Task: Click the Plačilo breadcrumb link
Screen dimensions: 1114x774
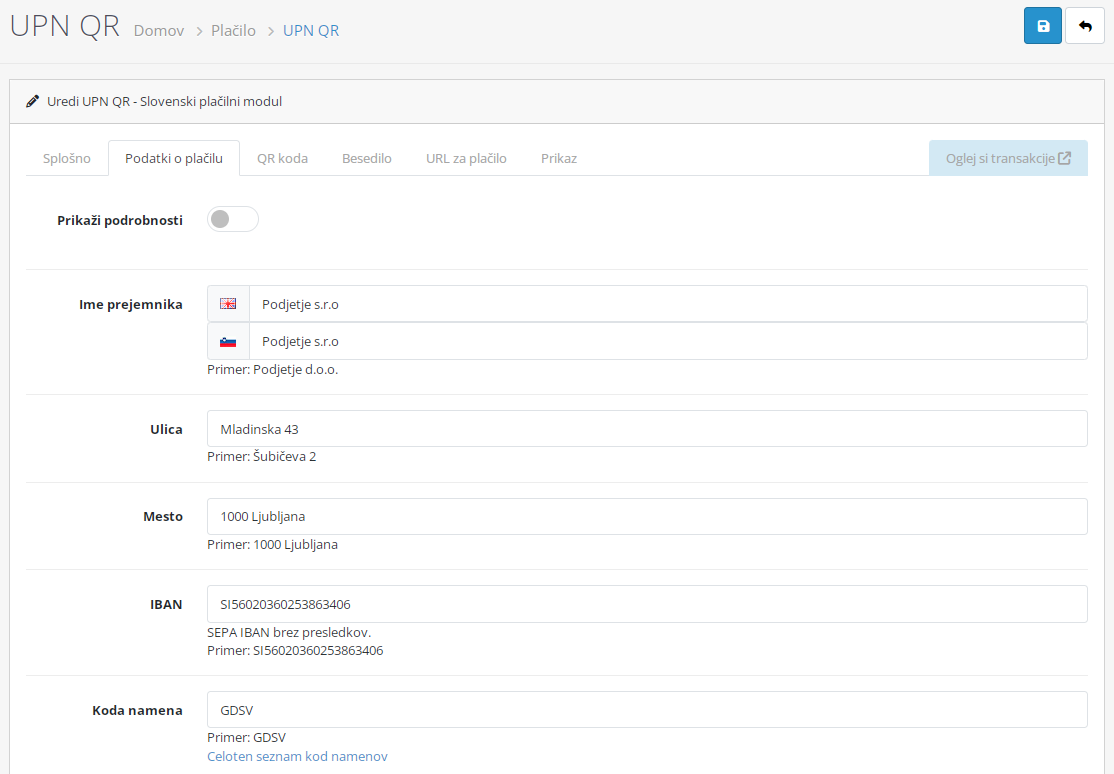Action: coord(233,31)
